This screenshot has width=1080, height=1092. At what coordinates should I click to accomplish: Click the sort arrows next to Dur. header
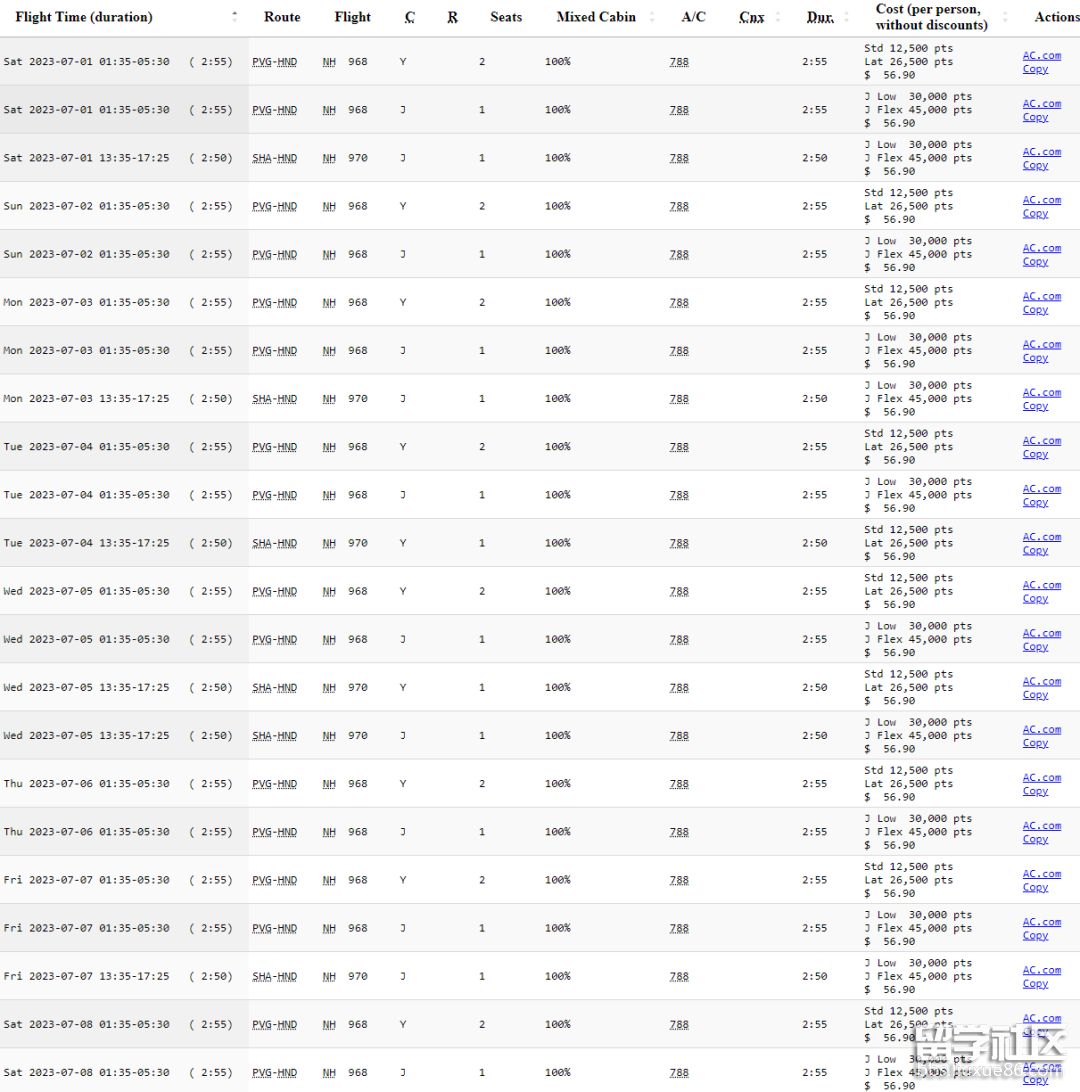846,17
